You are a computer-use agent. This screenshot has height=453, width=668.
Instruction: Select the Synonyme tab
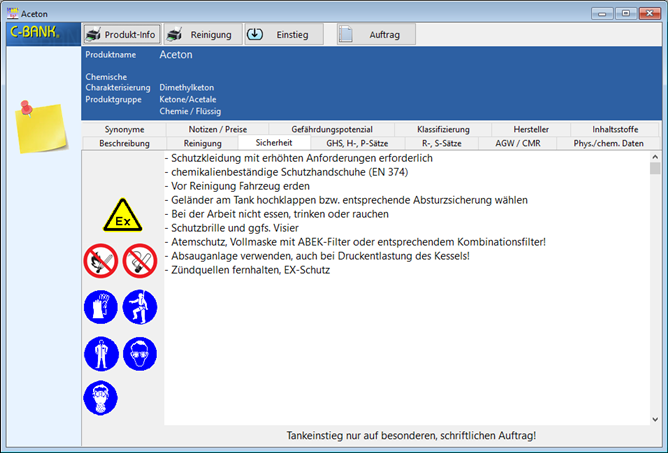124,129
